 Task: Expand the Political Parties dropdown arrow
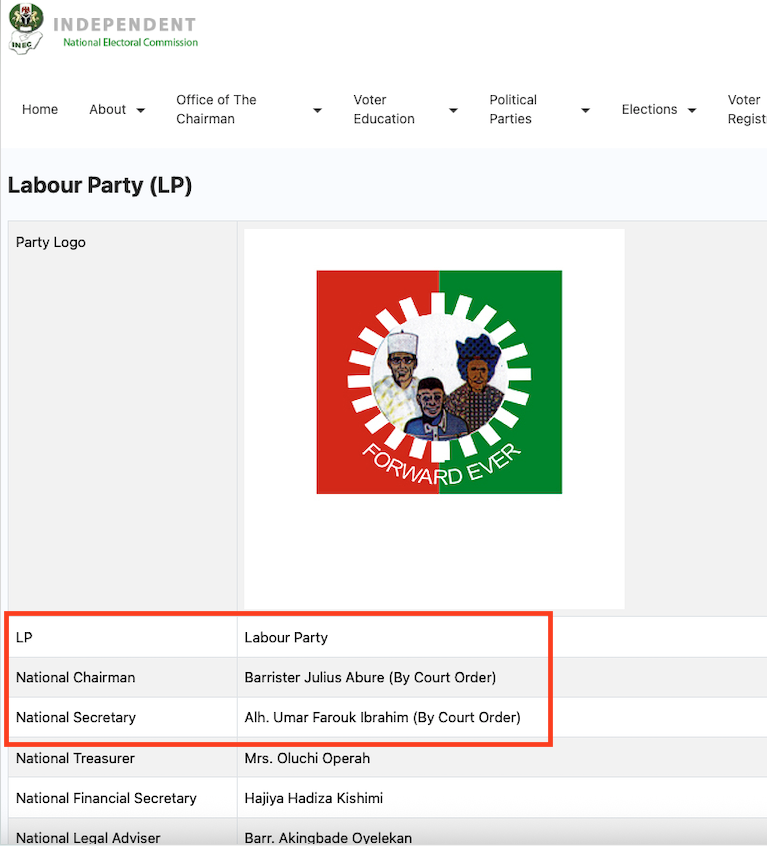point(585,111)
